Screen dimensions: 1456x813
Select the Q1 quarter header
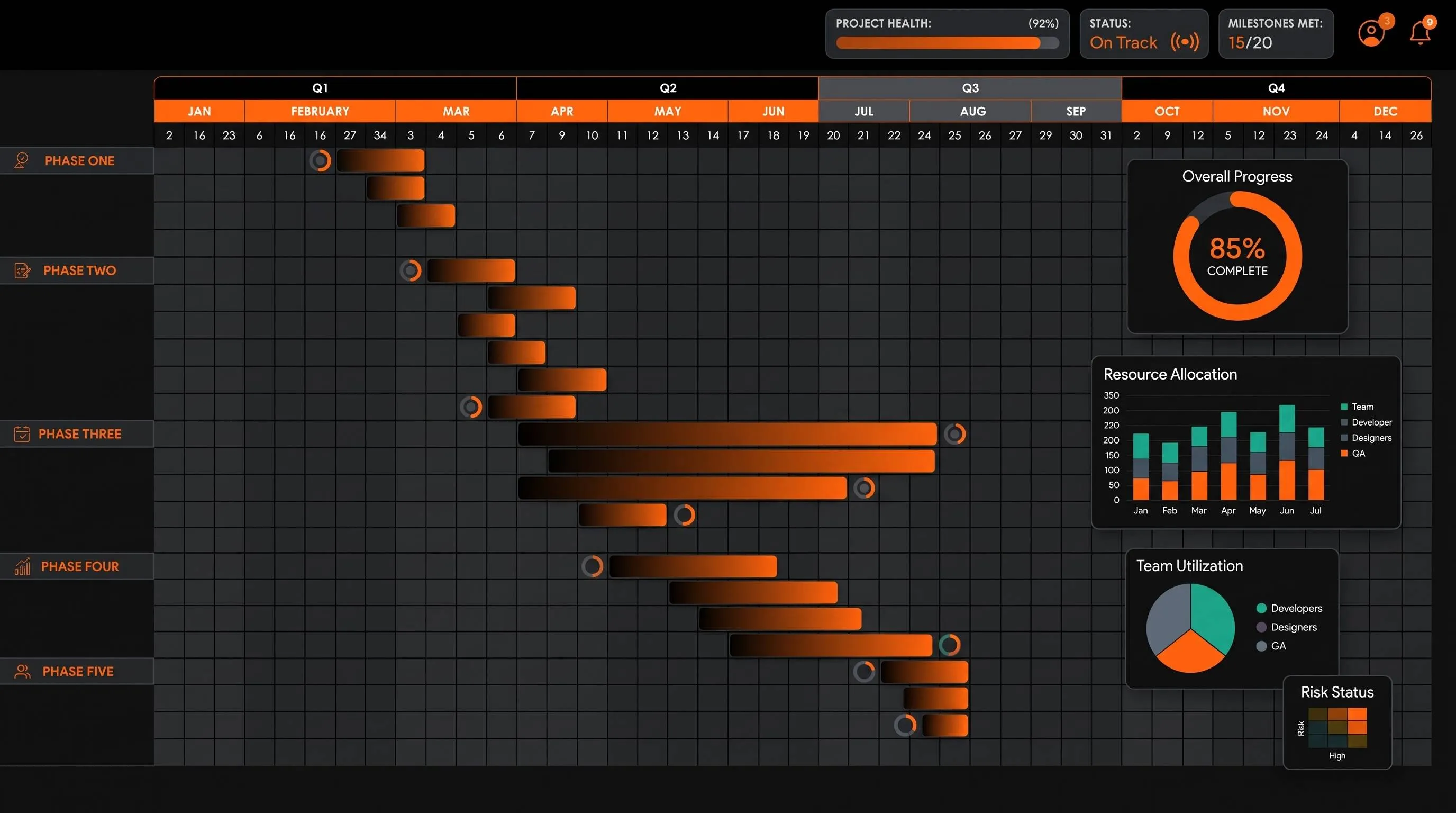335,88
